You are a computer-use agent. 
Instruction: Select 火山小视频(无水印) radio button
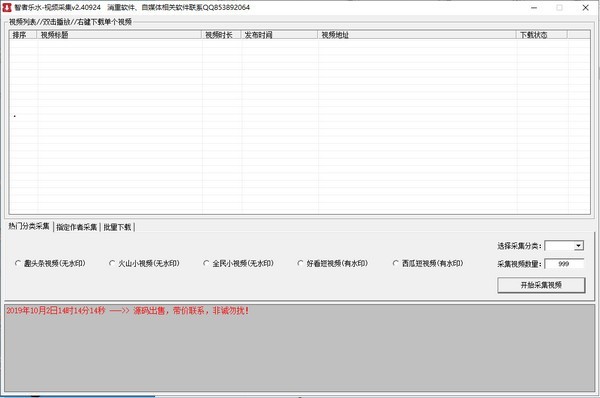[144, 263]
